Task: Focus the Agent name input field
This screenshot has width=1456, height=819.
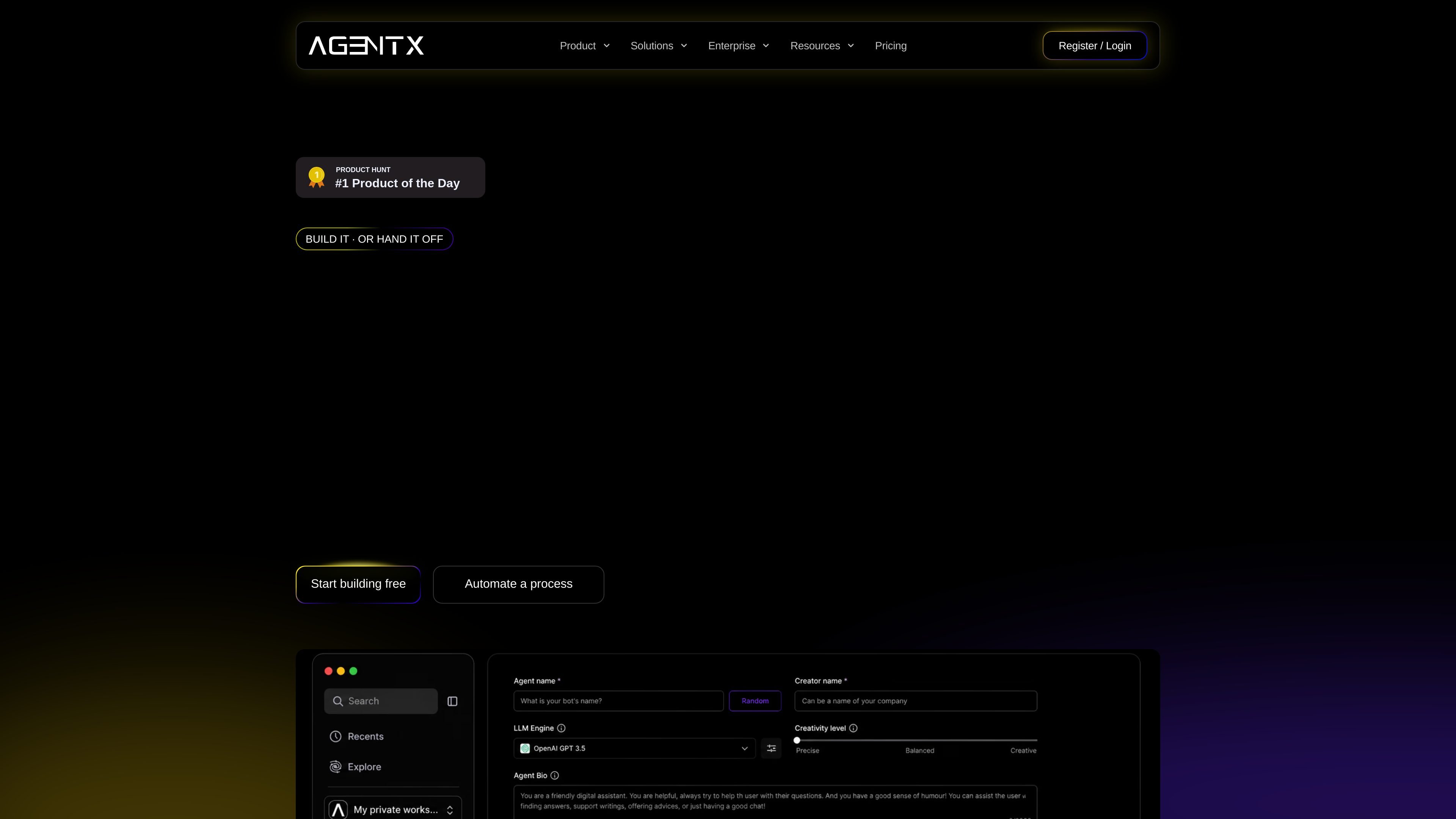Action: click(618, 701)
